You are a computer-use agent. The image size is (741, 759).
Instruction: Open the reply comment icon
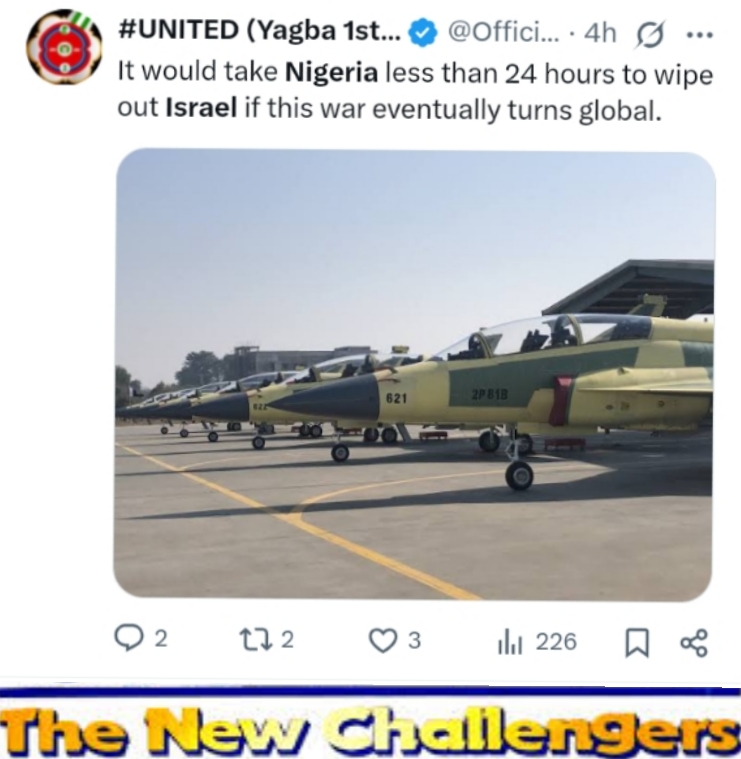(128, 638)
